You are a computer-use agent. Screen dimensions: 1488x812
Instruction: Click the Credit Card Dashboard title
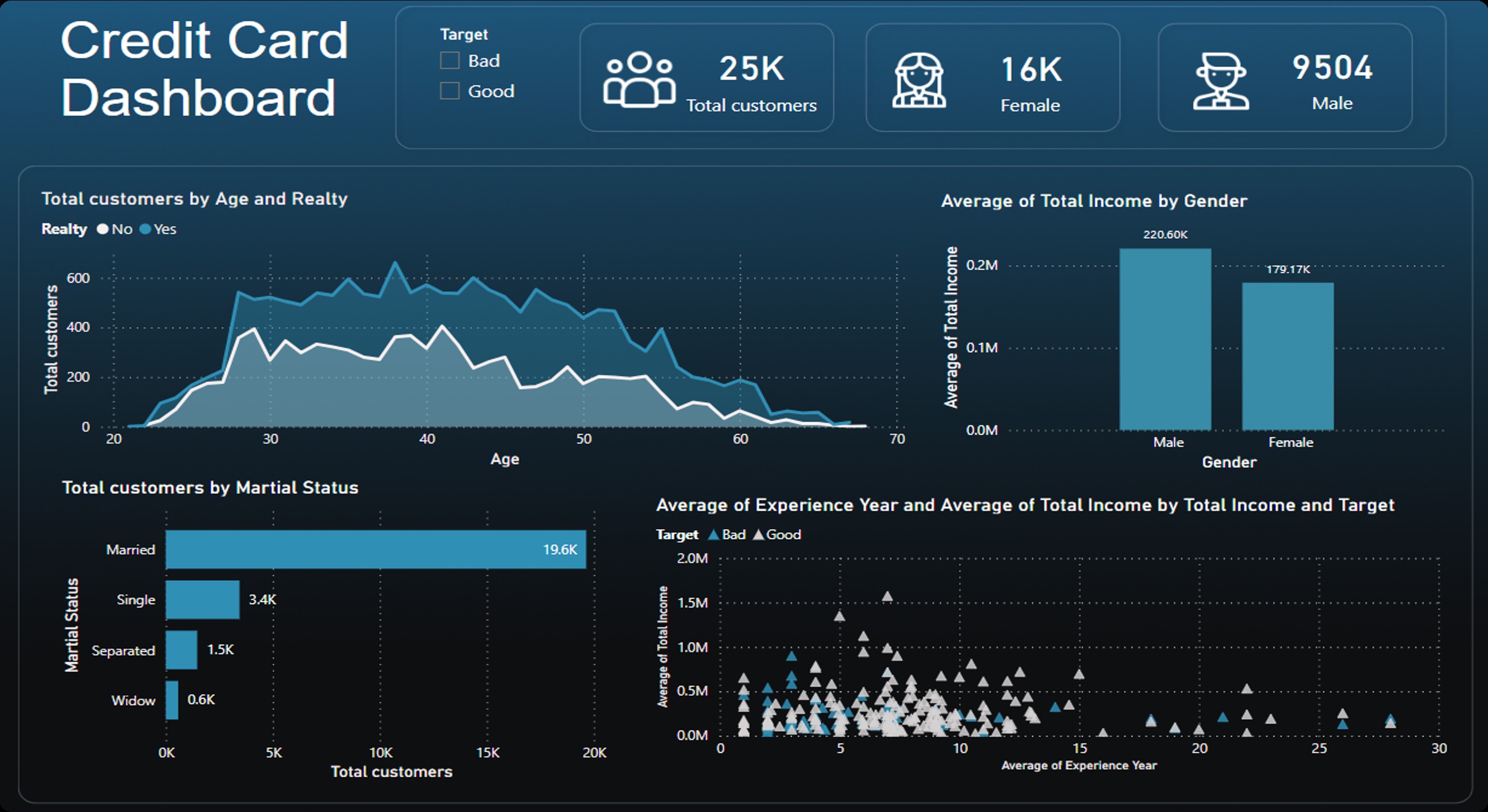click(x=204, y=68)
